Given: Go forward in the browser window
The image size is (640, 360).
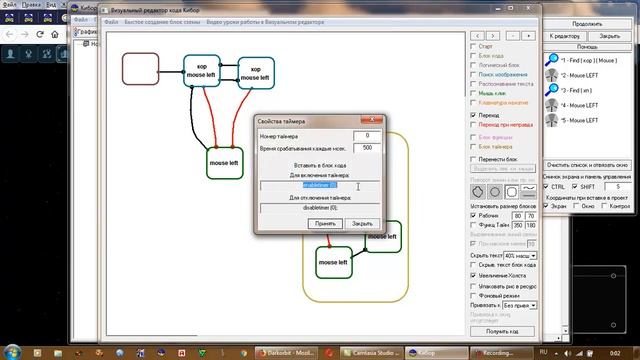Looking at the screenshot, I should coord(25,34).
